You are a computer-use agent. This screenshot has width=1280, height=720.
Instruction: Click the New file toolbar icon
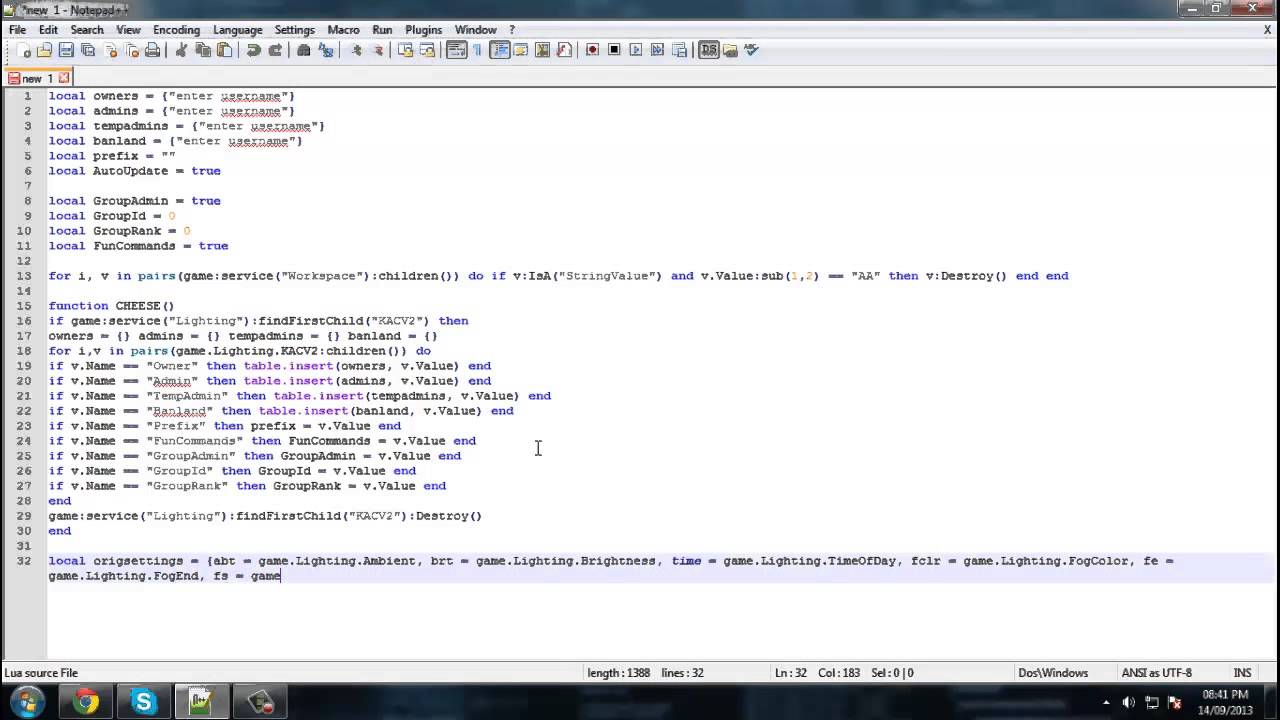[23, 50]
